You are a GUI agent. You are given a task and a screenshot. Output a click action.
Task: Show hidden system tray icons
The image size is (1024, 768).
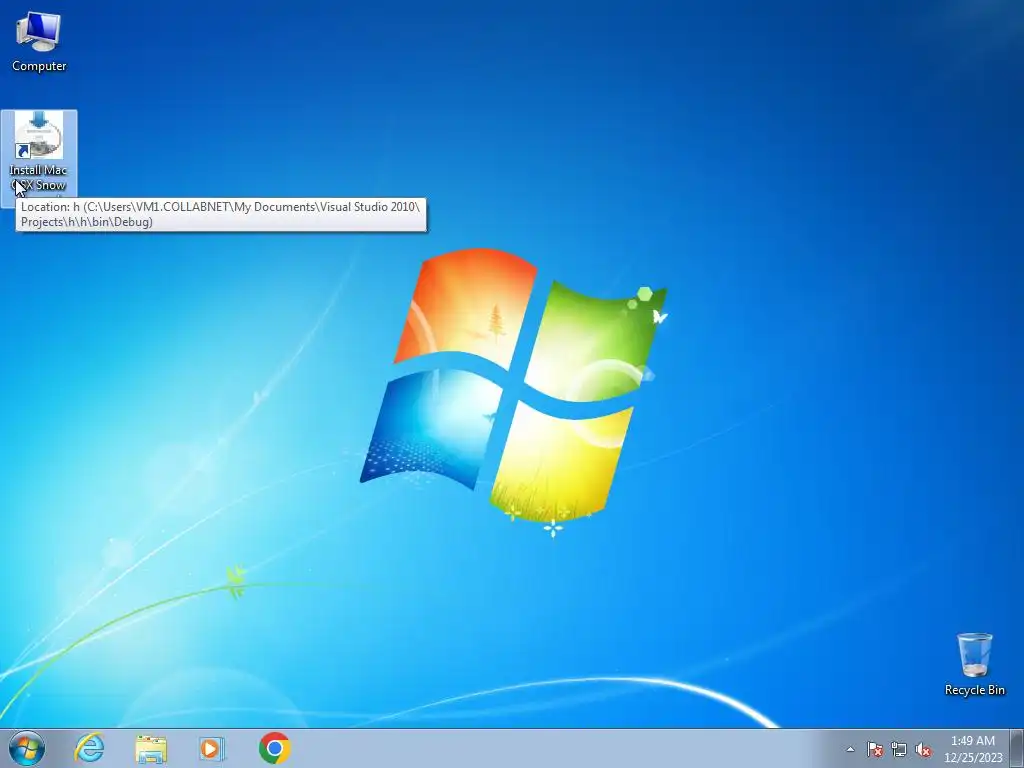tap(850, 749)
